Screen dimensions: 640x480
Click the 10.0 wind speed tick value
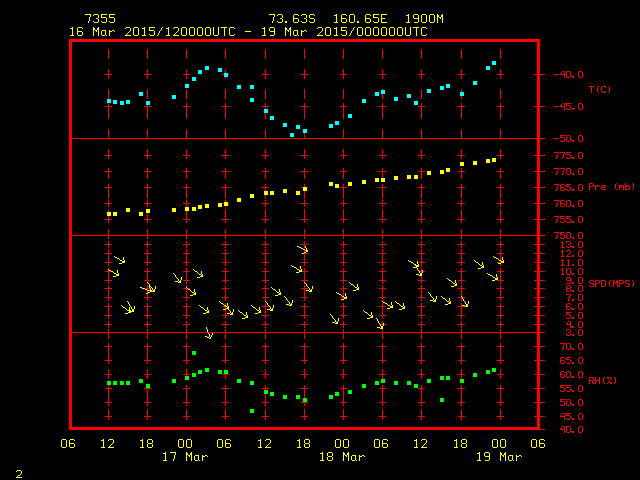(571, 271)
